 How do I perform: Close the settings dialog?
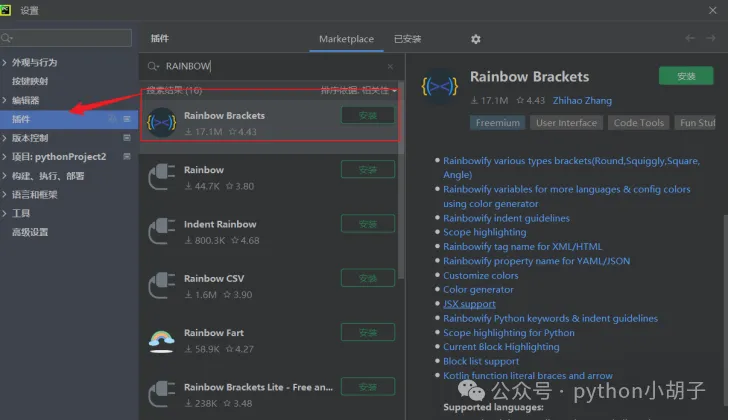pos(713,10)
